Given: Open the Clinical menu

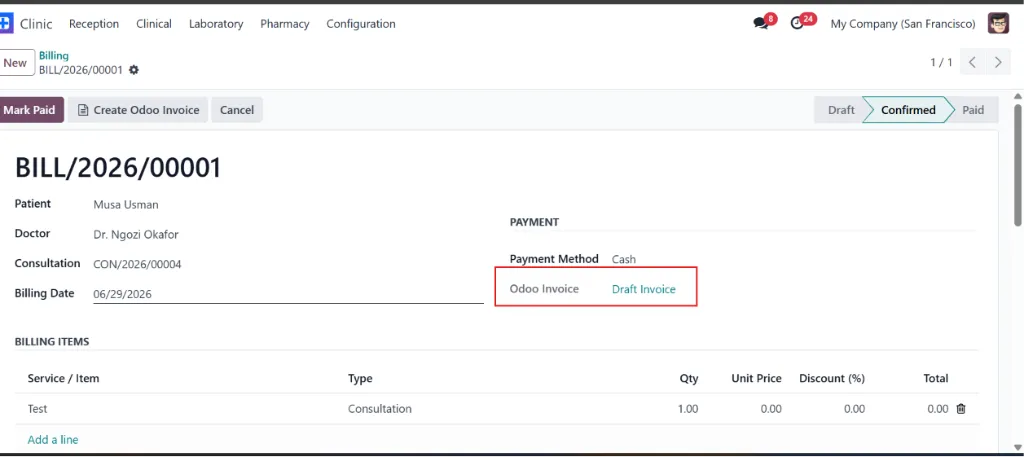Looking at the screenshot, I should (x=154, y=24).
